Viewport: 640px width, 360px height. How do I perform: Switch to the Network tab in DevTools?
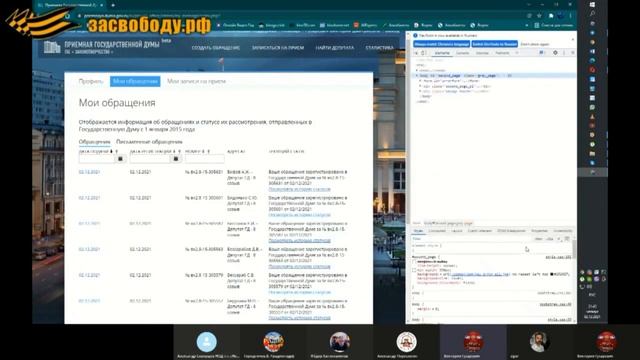[x=502, y=53]
